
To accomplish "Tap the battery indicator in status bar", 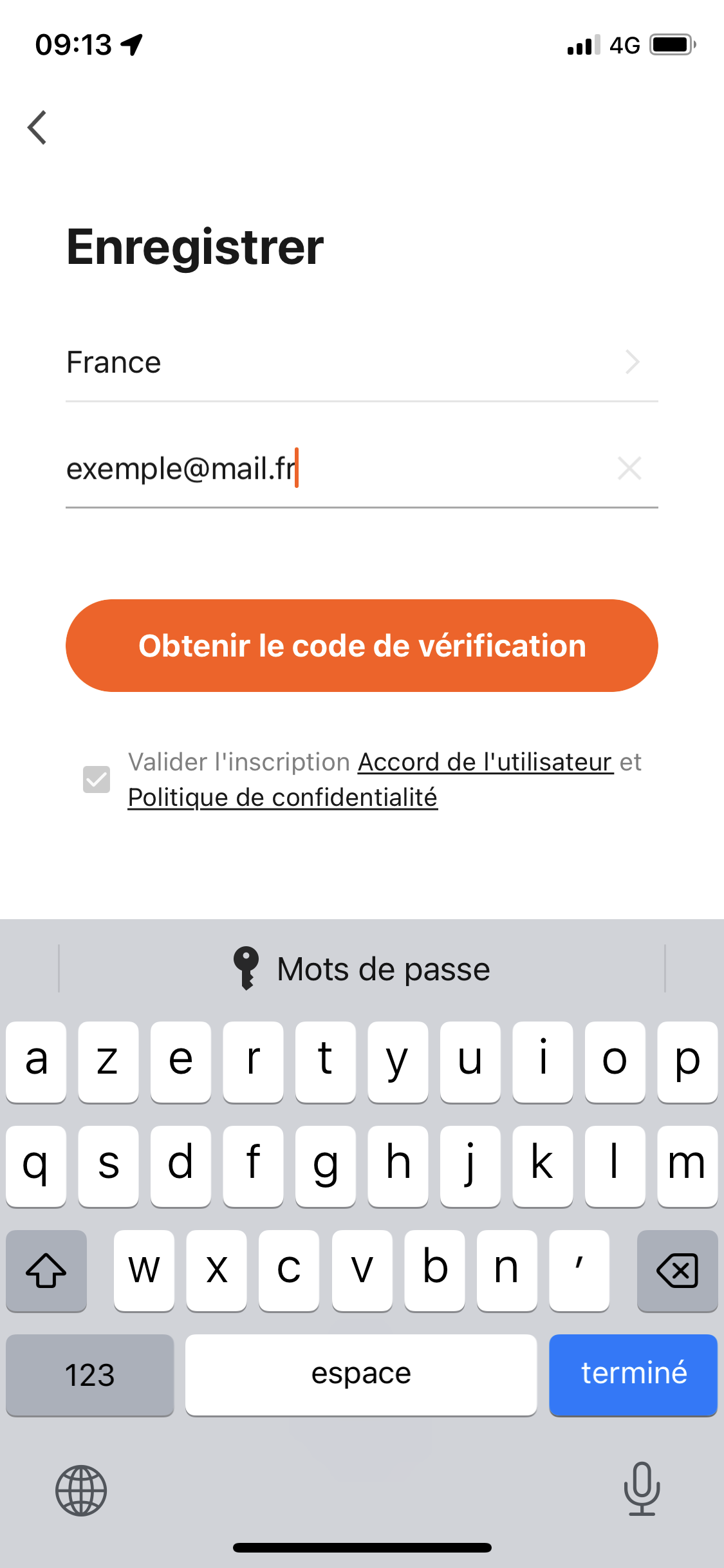I will pyautogui.click(x=673, y=45).
